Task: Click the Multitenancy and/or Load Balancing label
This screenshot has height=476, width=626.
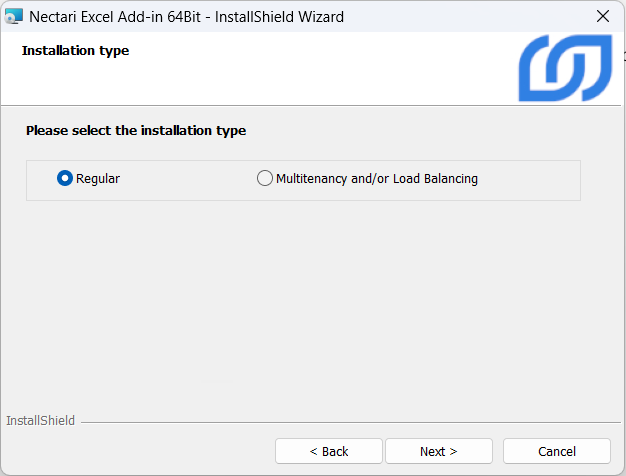Action: coord(376,179)
